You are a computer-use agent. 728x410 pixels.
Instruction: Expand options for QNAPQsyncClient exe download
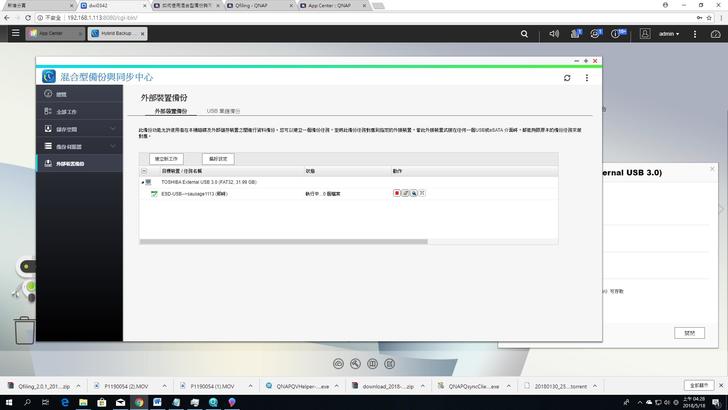coord(509,386)
